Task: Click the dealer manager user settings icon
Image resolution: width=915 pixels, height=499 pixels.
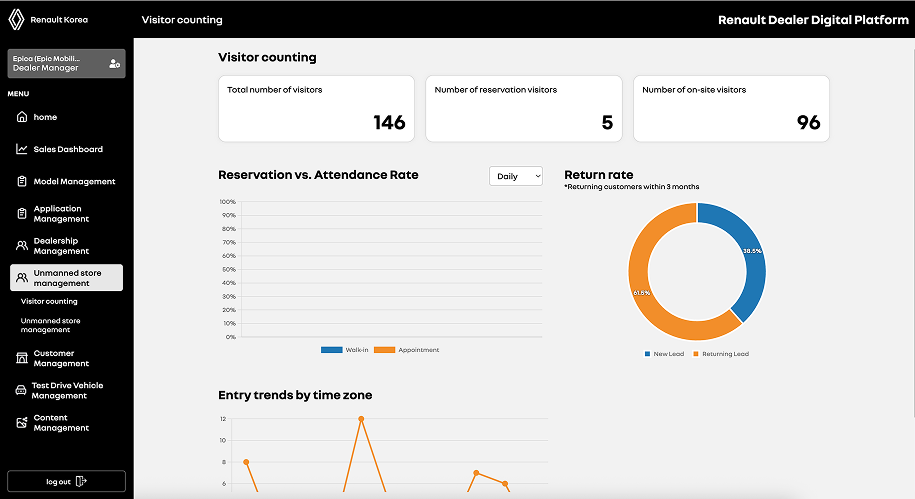Action: click(114, 63)
